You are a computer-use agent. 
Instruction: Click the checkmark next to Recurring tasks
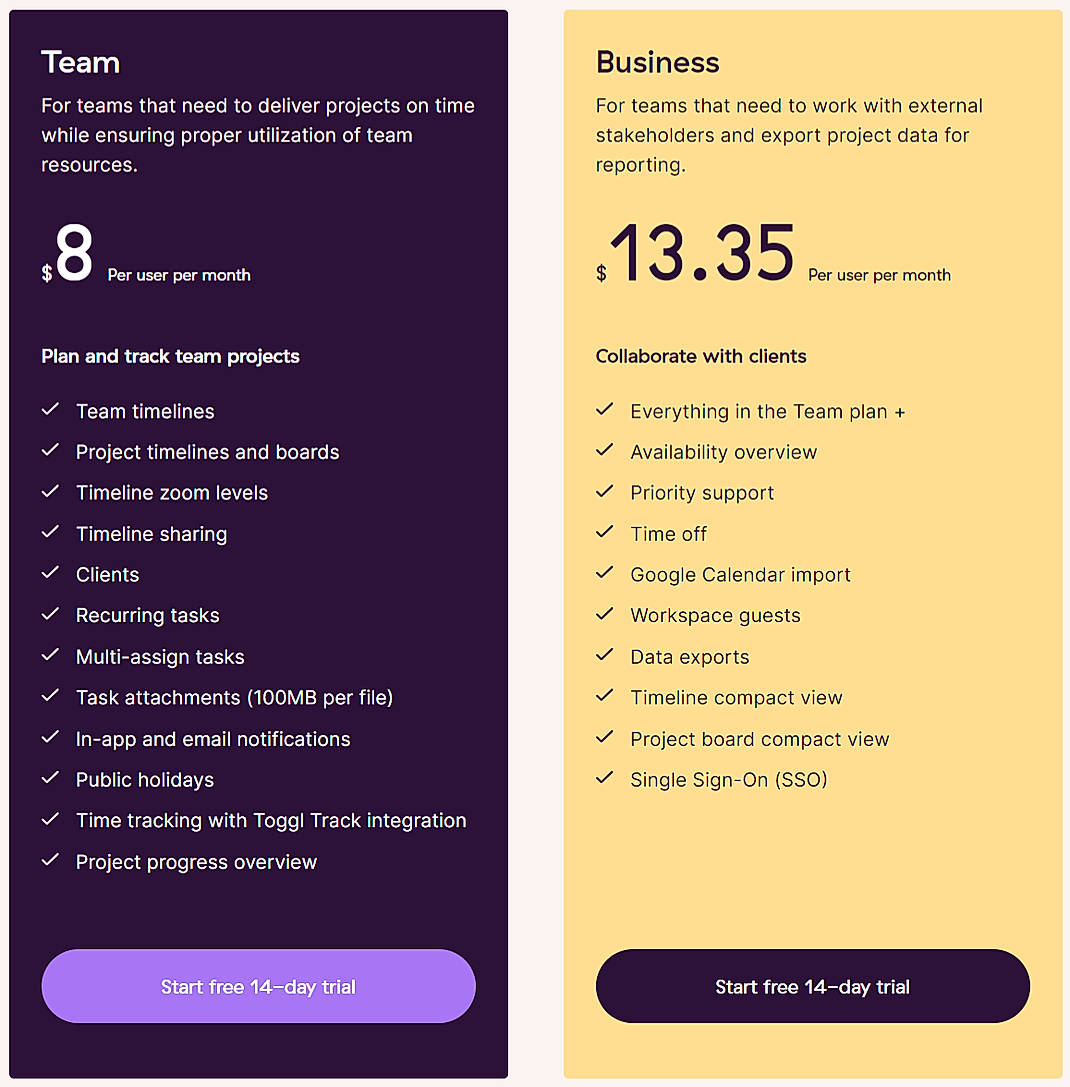[51, 615]
